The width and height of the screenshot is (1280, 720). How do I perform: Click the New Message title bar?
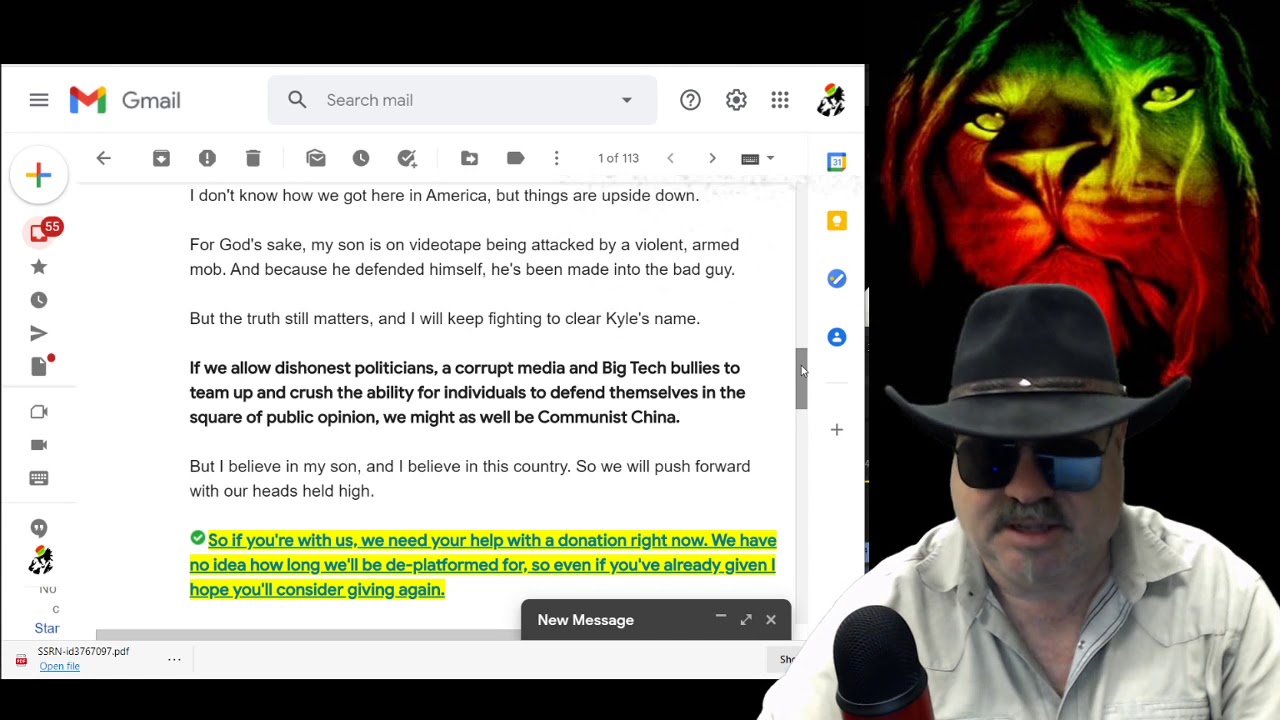(656, 620)
